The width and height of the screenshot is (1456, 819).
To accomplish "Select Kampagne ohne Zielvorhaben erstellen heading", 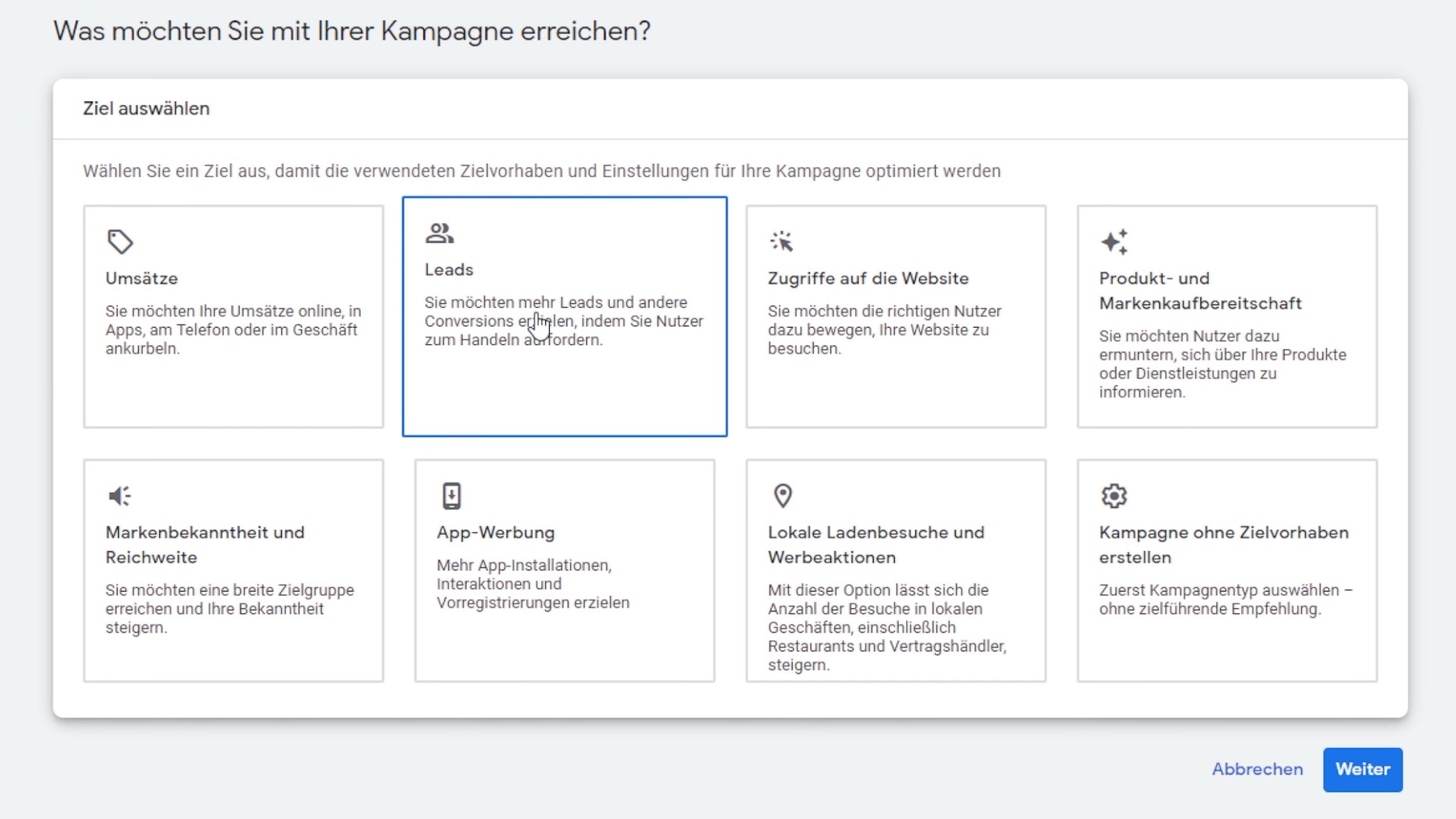I will [x=1224, y=545].
